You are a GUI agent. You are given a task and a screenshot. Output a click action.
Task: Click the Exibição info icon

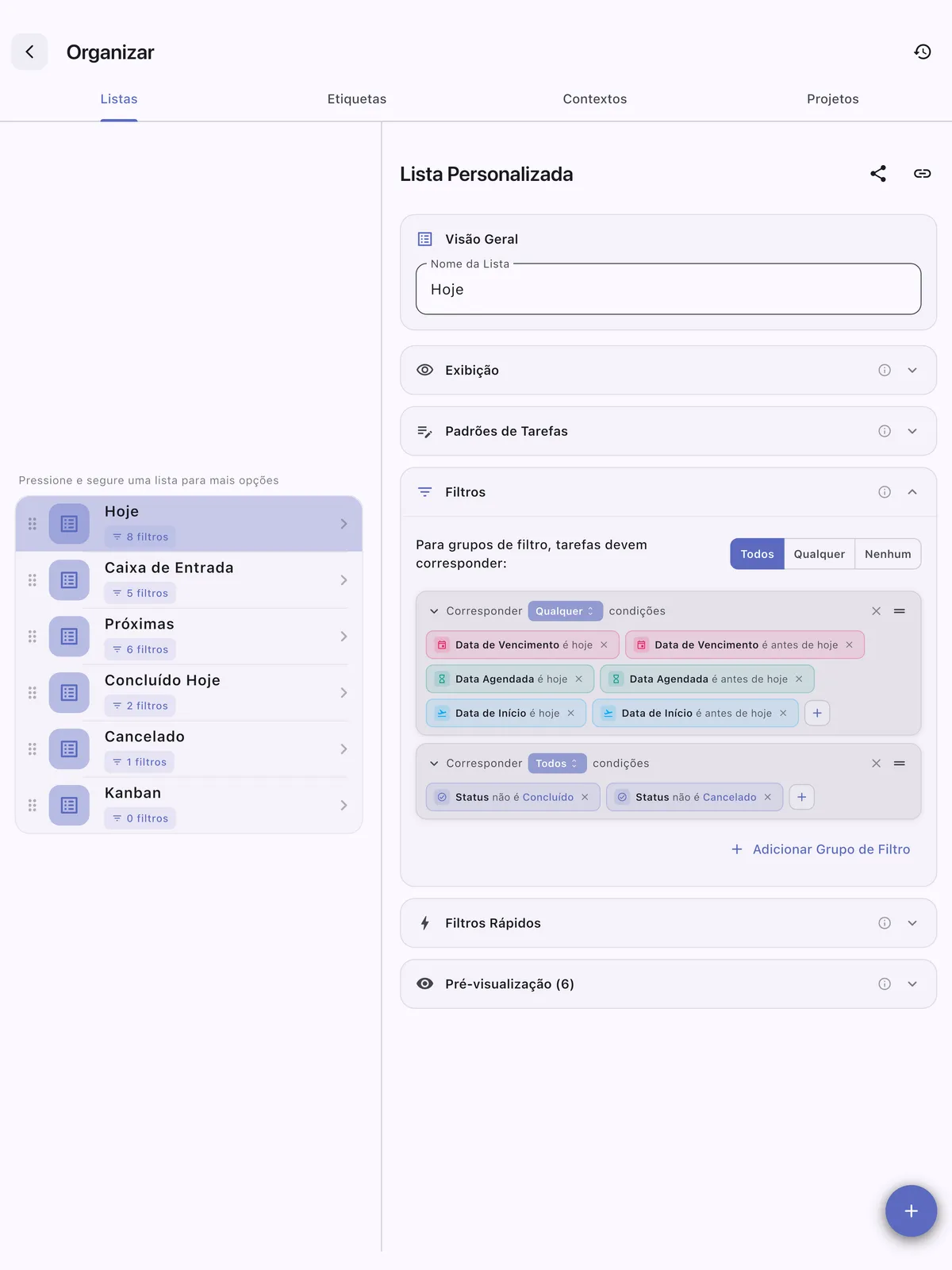(885, 370)
